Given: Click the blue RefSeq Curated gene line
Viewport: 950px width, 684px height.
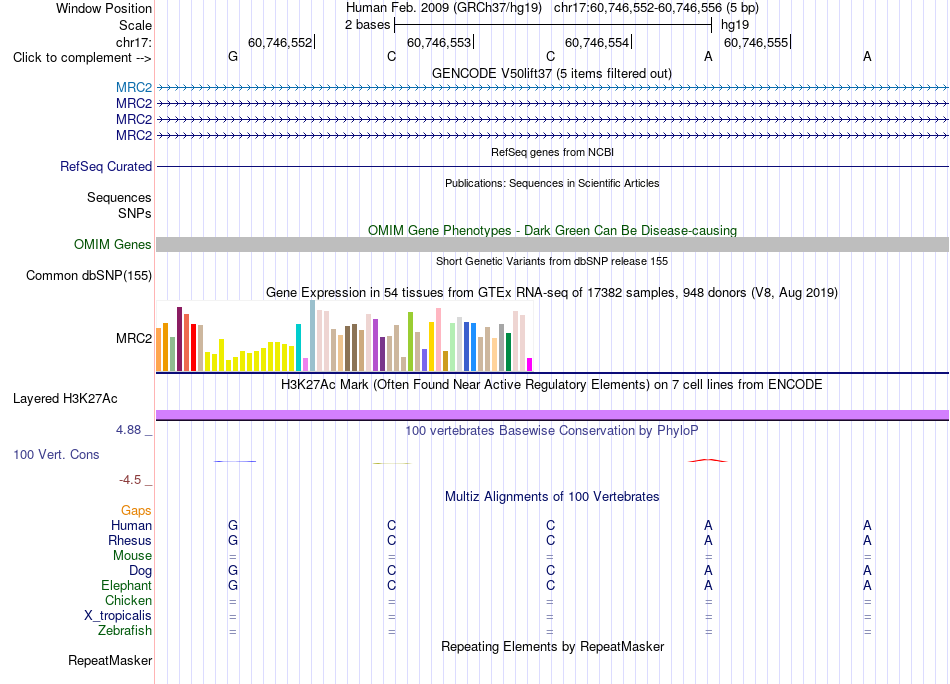Looking at the screenshot, I should click(553, 167).
